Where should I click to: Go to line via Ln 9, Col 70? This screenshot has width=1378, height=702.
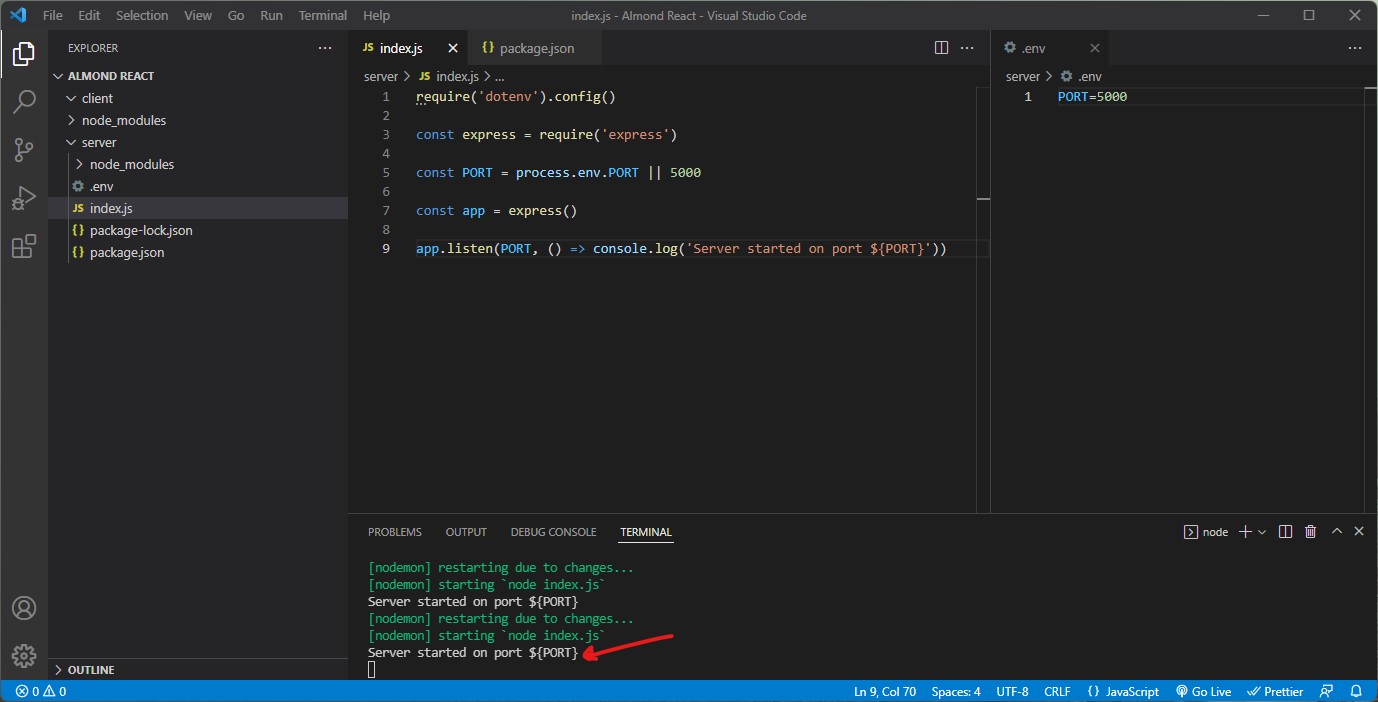pos(885,691)
